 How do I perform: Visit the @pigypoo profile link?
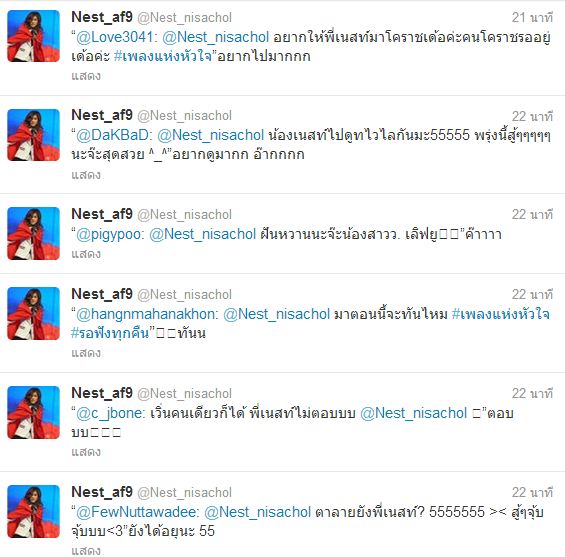coord(110,235)
